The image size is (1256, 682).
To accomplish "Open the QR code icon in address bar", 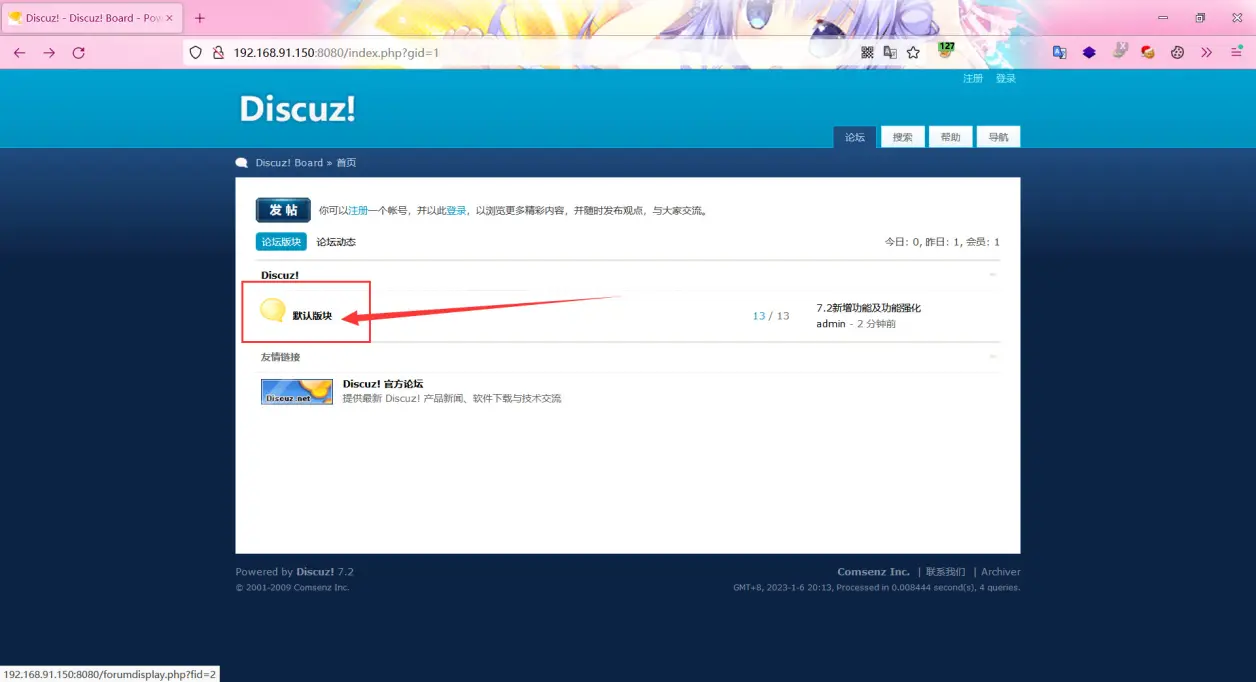I will [867, 53].
